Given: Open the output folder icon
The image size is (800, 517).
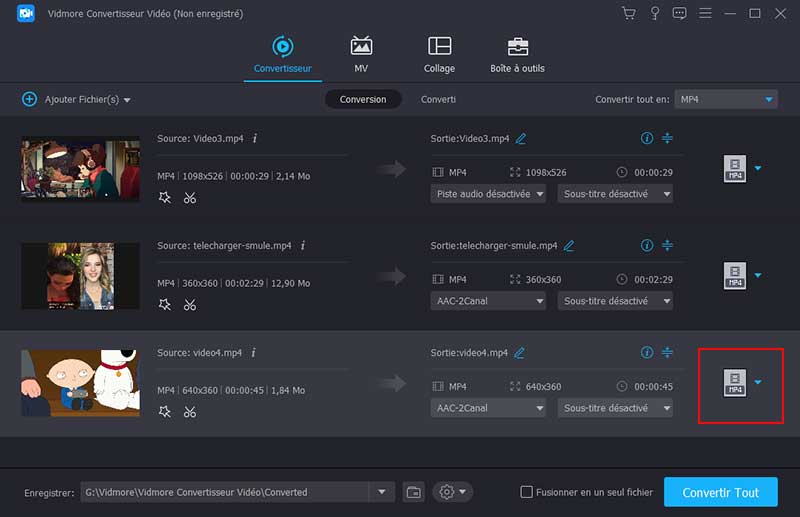Looking at the screenshot, I should click(x=414, y=492).
